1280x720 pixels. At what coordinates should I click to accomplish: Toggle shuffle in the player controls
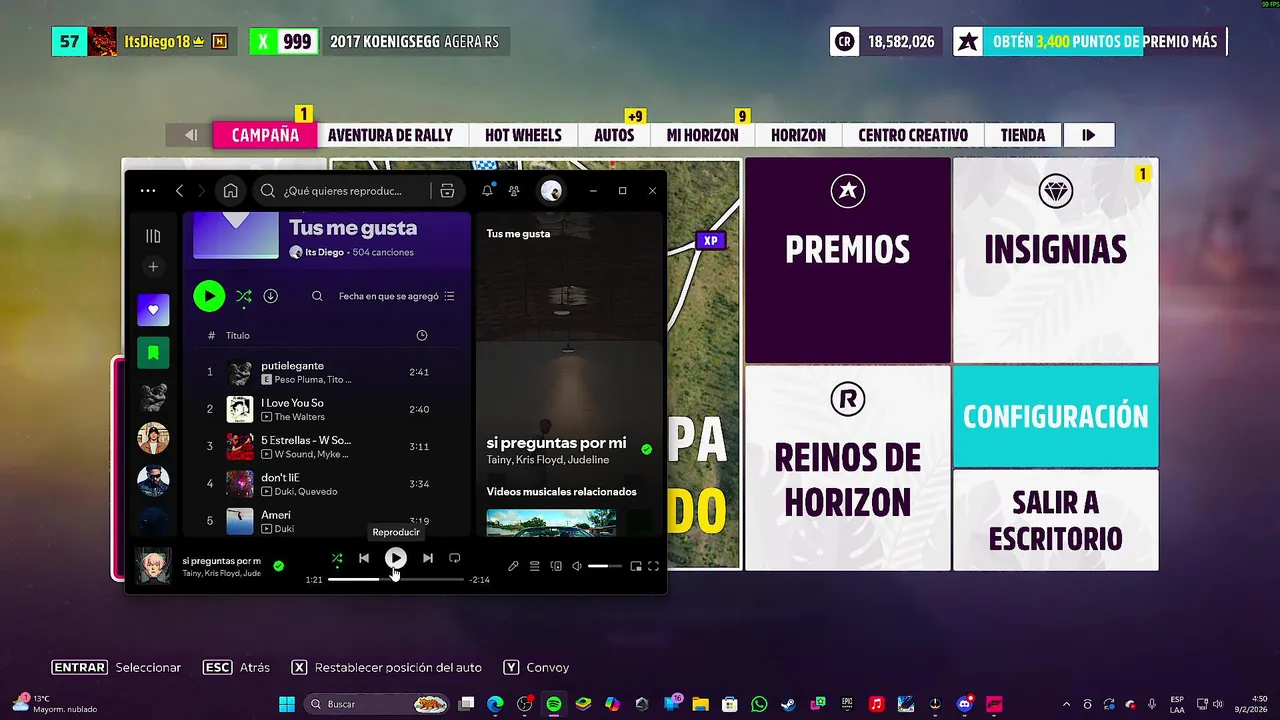coord(337,558)
